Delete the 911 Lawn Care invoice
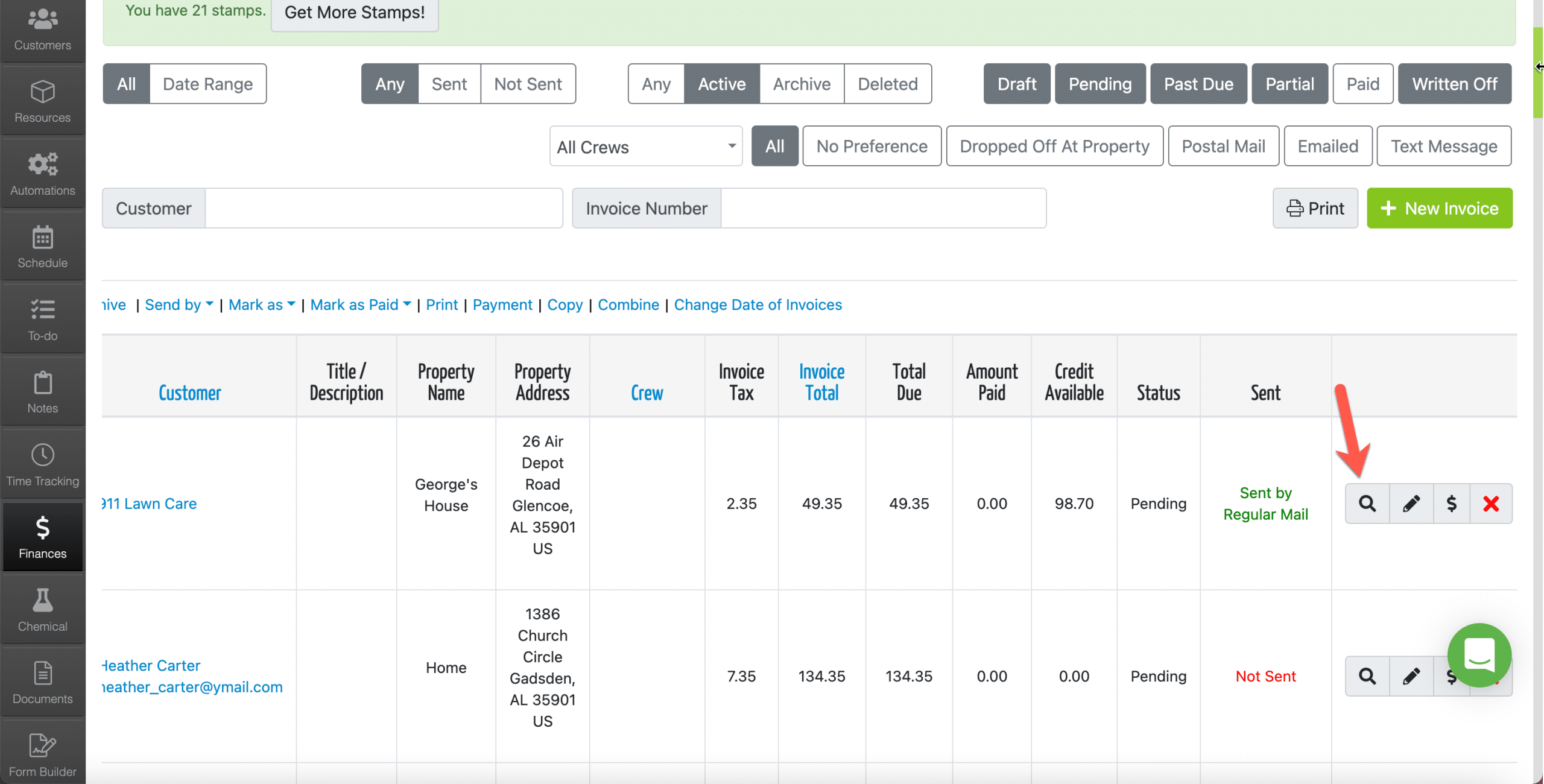The height and width of the screenshot is (784, 1544). [1491, 504]
